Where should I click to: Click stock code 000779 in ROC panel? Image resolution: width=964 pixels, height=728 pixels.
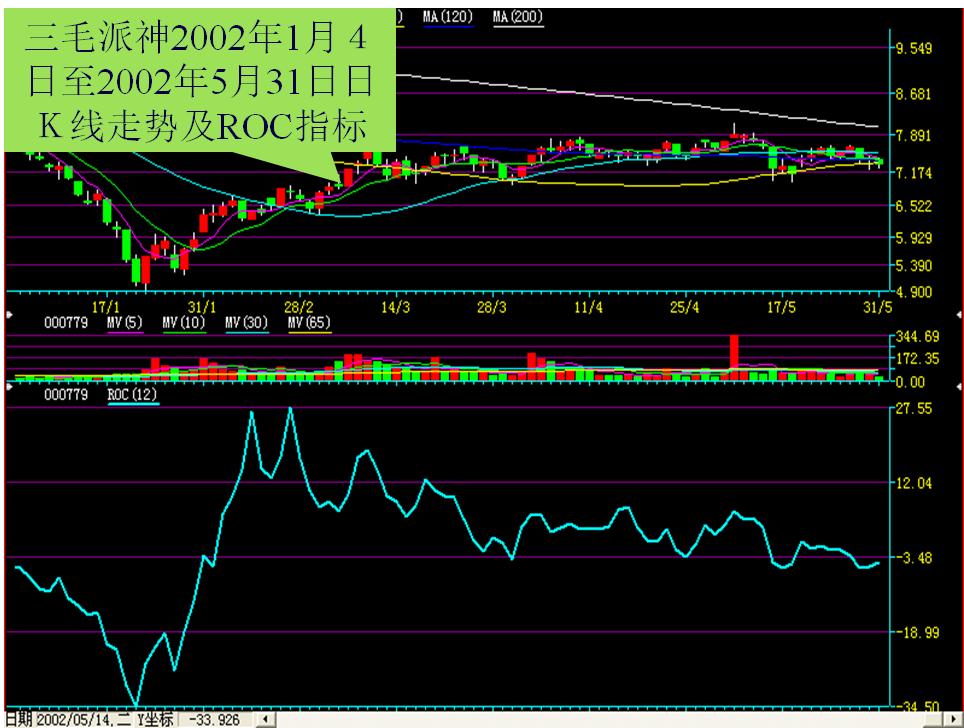coord(66,395)
